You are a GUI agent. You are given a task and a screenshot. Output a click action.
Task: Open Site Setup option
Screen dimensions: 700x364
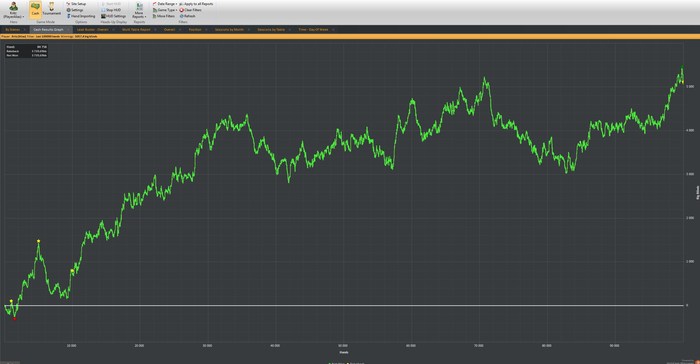click(76, 4)
